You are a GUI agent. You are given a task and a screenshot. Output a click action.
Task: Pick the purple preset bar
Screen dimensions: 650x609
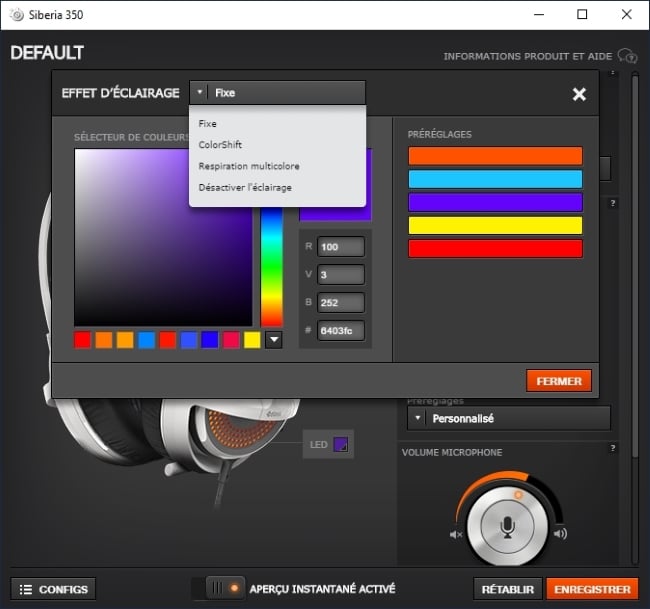tap(495, 202)
